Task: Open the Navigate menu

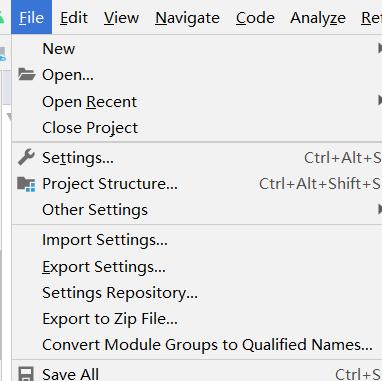Action: (187, 18)
